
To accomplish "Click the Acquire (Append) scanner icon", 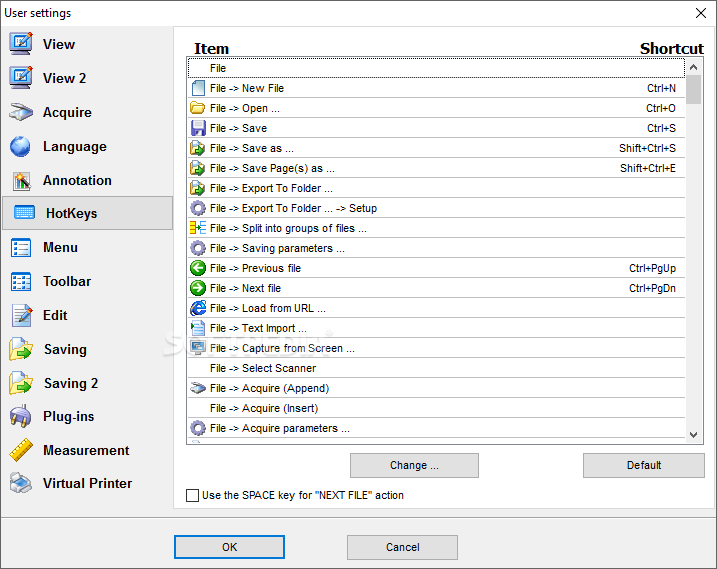I will click(x=198, y=388).
